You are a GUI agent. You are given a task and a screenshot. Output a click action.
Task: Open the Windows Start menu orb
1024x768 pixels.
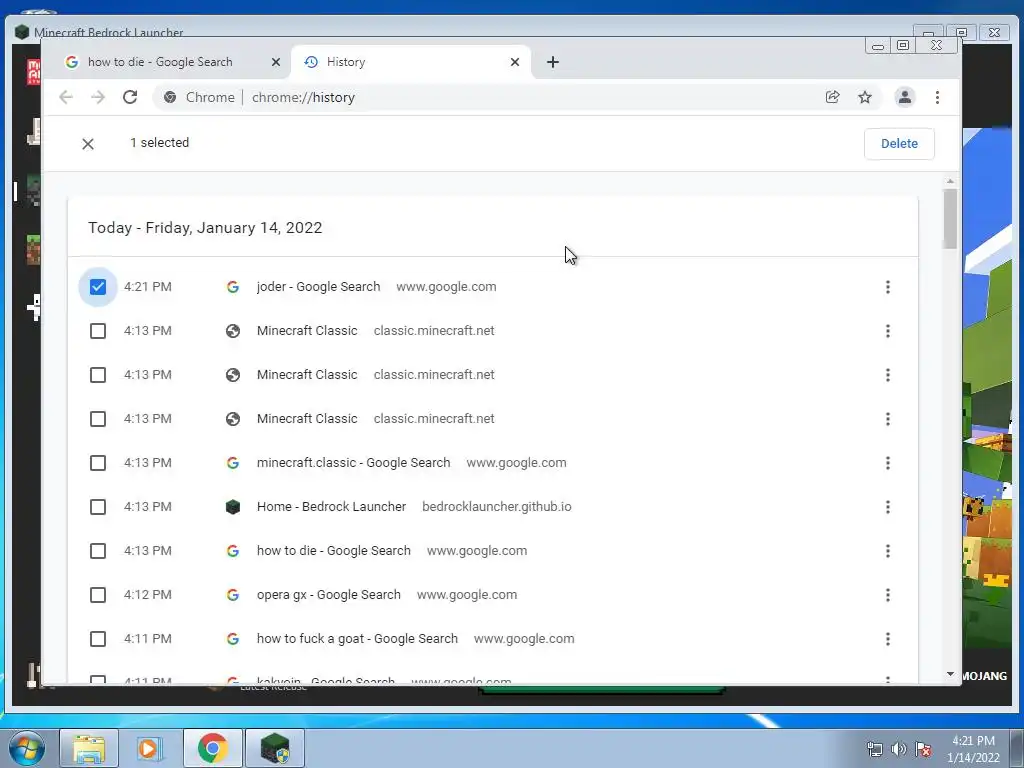[27, 748]
